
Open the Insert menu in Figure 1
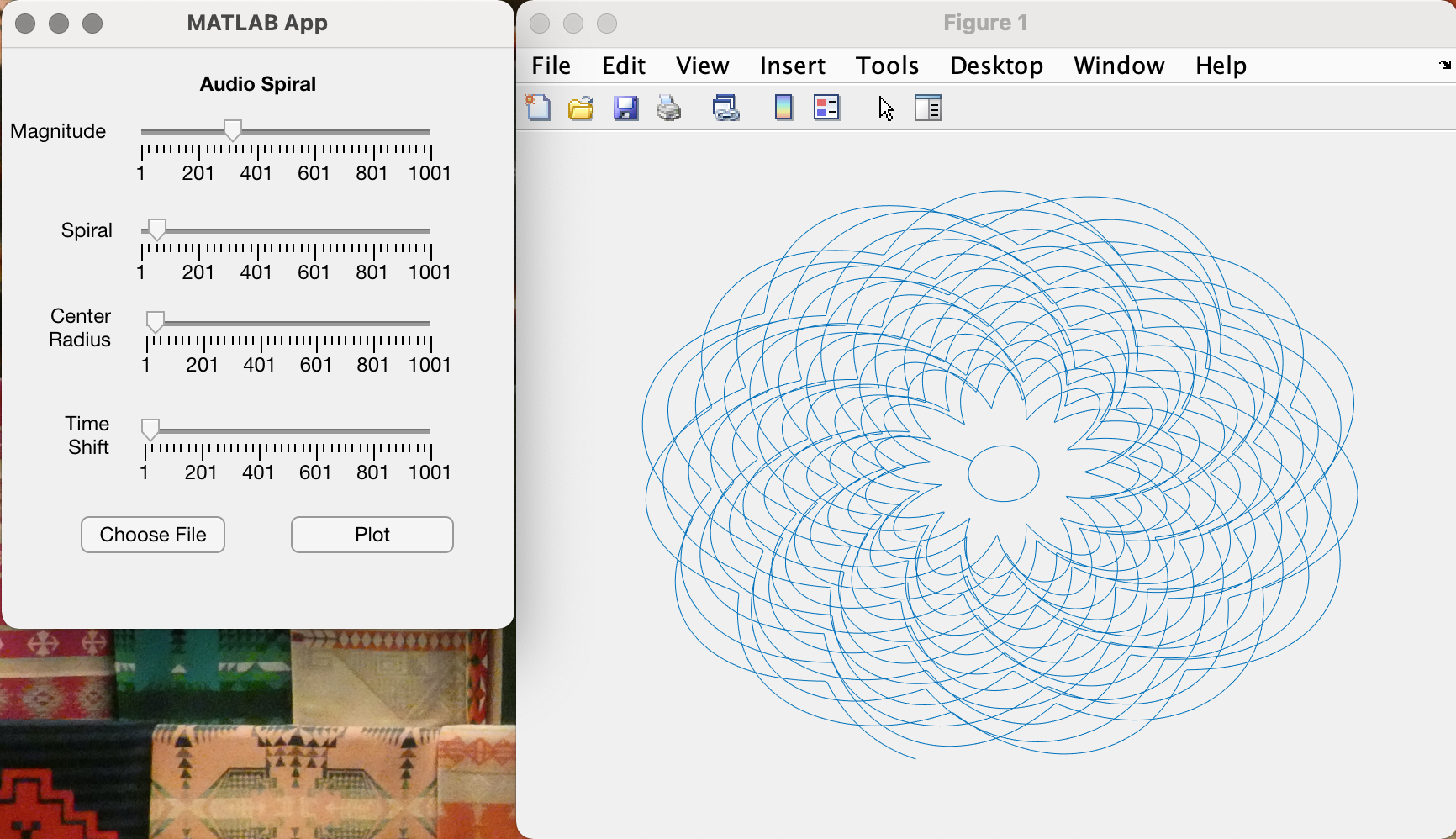[x=792, y=66]
